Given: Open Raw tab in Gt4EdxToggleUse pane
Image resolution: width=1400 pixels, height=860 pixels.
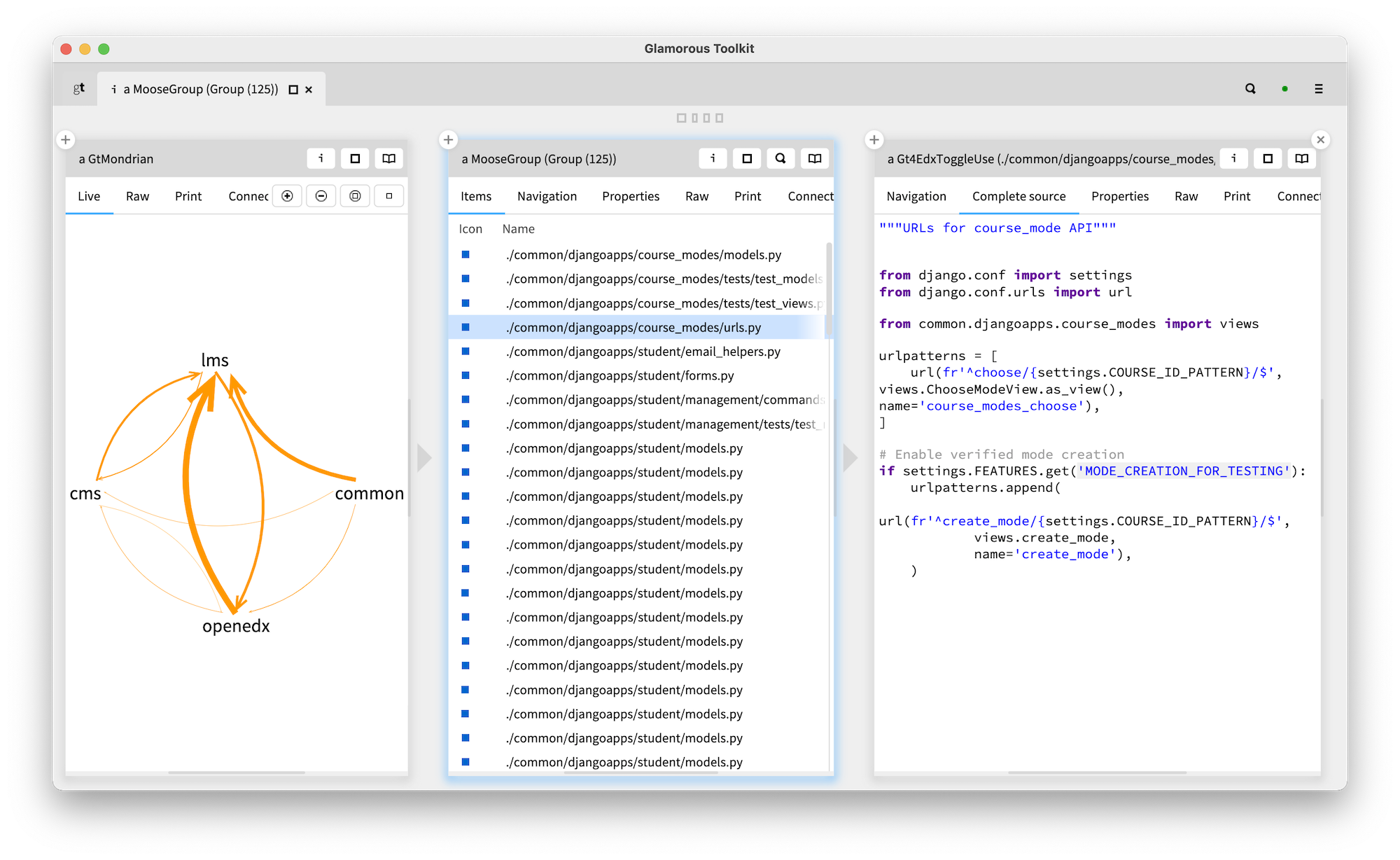Looking at the screenshot, I should click(1186, 196).
